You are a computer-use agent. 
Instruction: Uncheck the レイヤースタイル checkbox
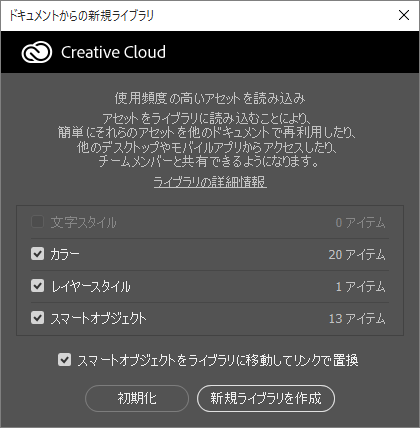(x=37, y=286)
